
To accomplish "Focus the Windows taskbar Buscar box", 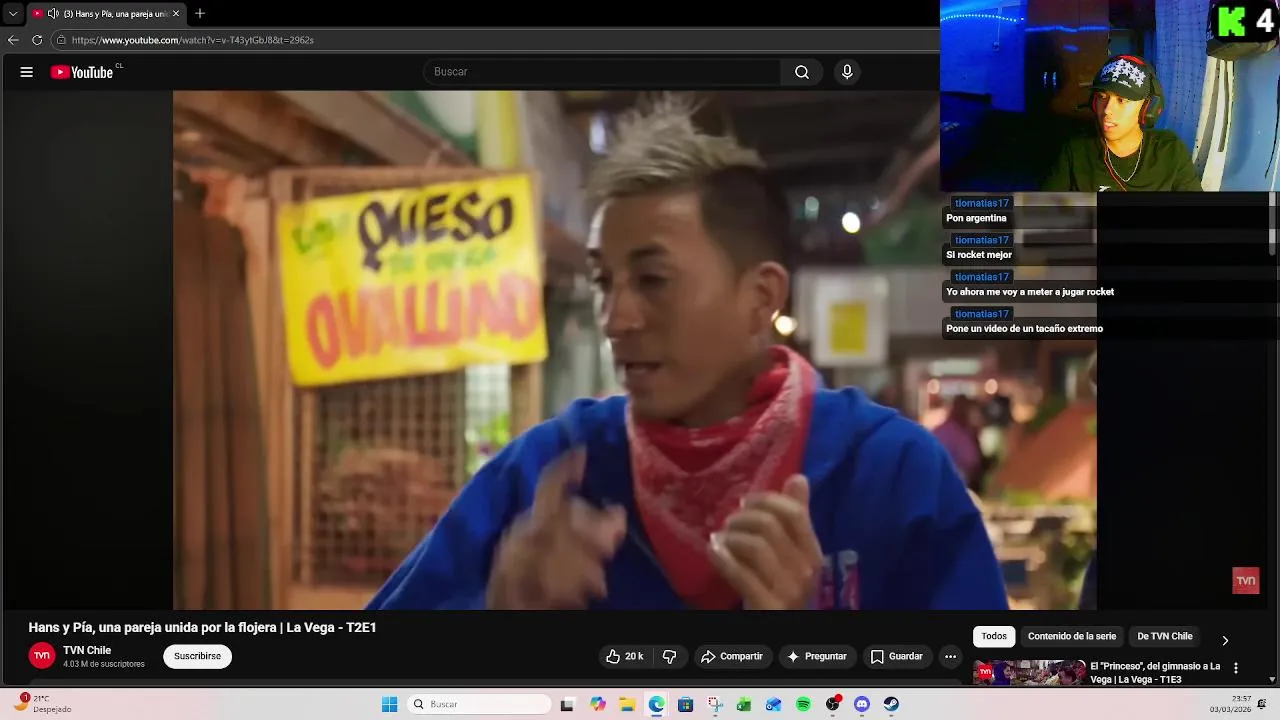I will pyautogui.click(x=480, y=704).
